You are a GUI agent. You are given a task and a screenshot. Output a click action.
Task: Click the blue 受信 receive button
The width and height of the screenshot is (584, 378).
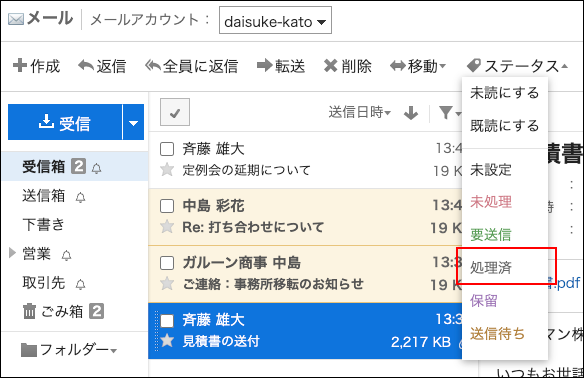click(65, 122)
